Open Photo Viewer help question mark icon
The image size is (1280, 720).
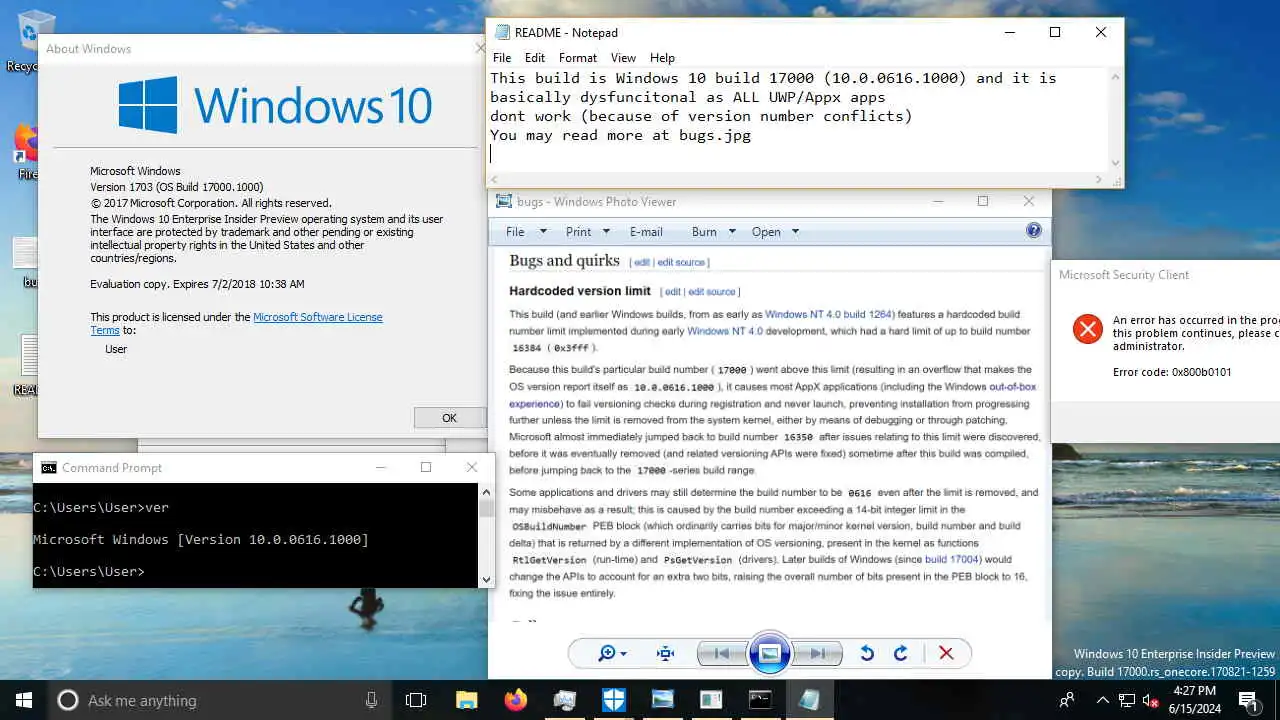pyautogui.click(x=1034, y=231)
